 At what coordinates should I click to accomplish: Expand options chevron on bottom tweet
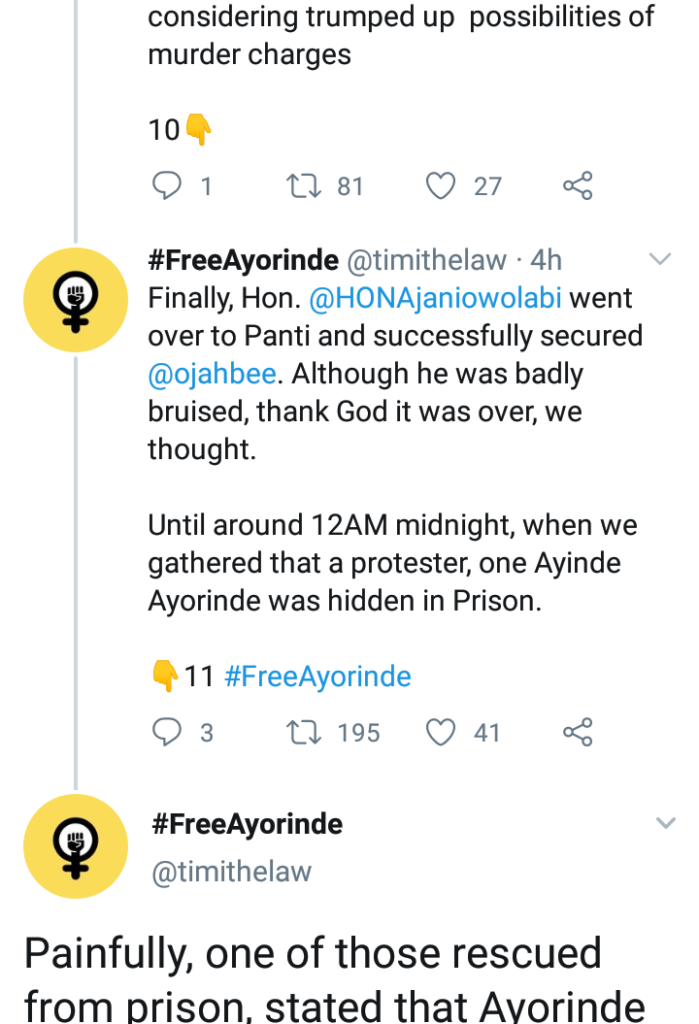pyautogui.click(x=665, y=824)
